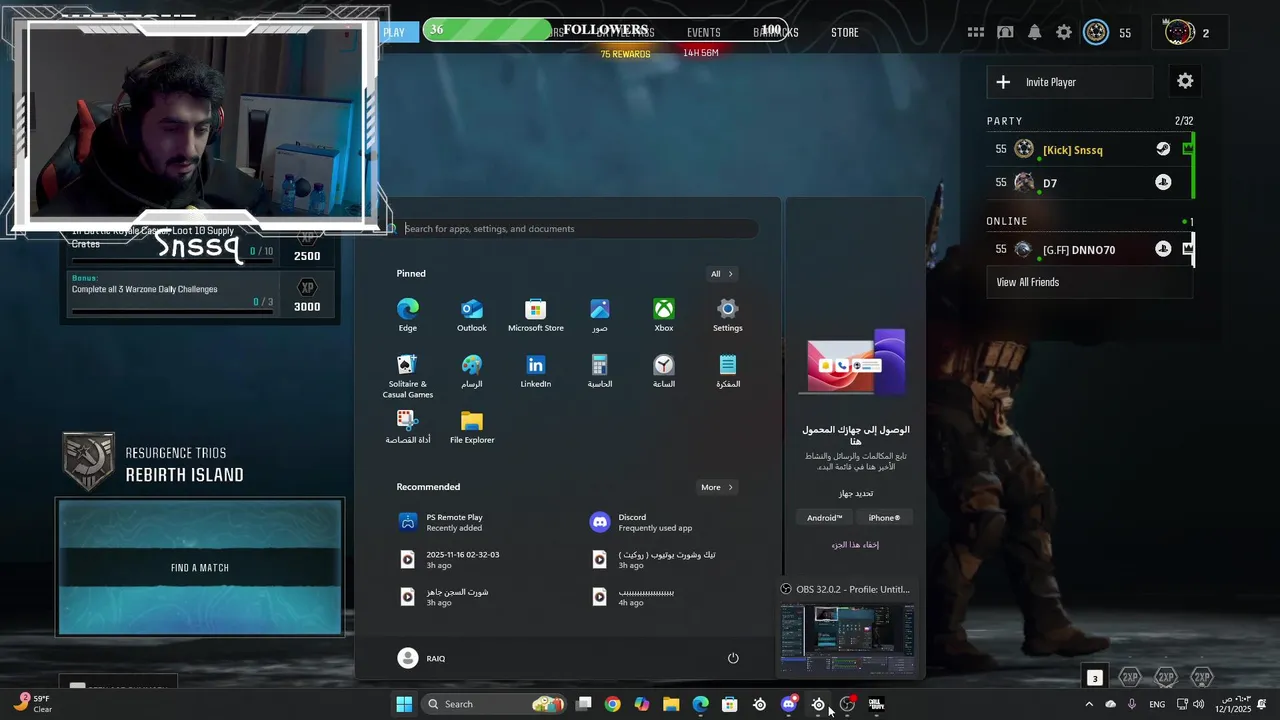Click إخفاء هذا الجزء hide link

pyautogui.click(x=855, y=545)
